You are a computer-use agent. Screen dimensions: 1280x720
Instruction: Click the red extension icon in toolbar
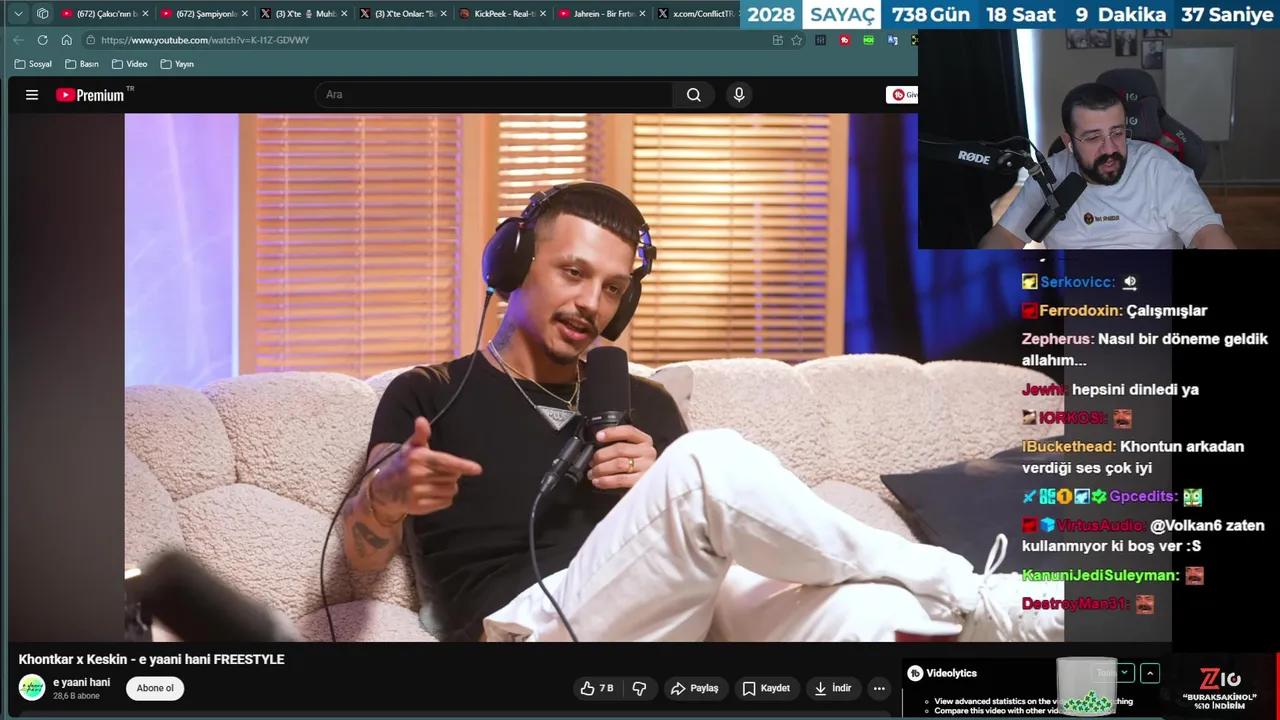click(x=845, y=40)
